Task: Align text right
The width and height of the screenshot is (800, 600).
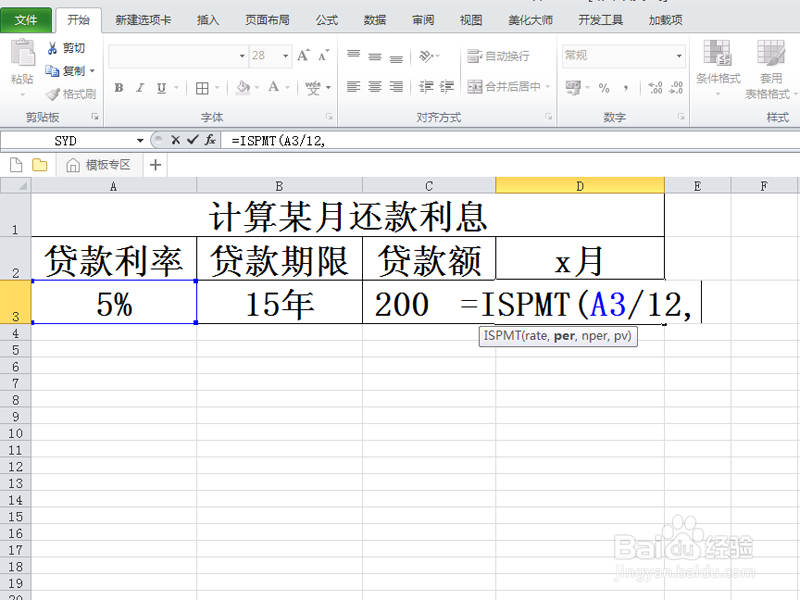Action: click(396, 87)
